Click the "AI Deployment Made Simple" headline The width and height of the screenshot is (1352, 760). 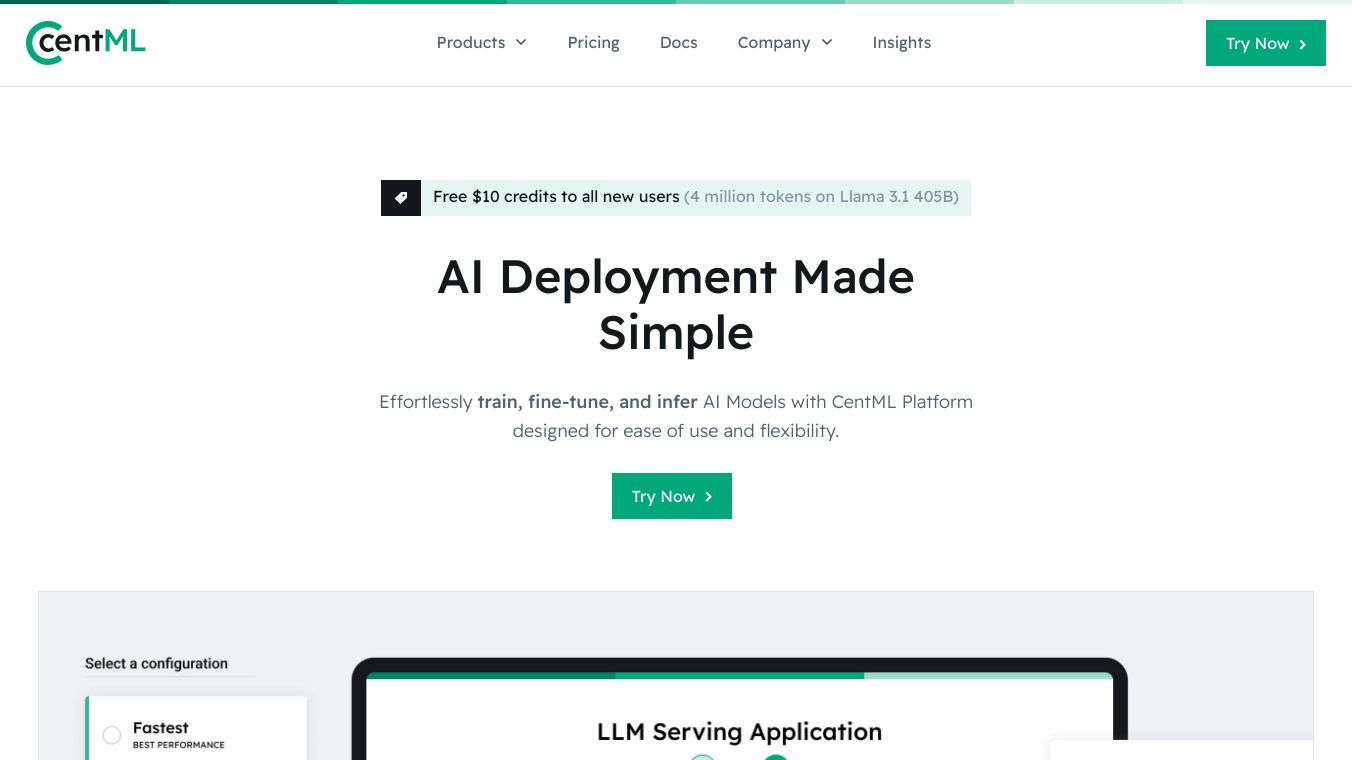coord(676,305)
